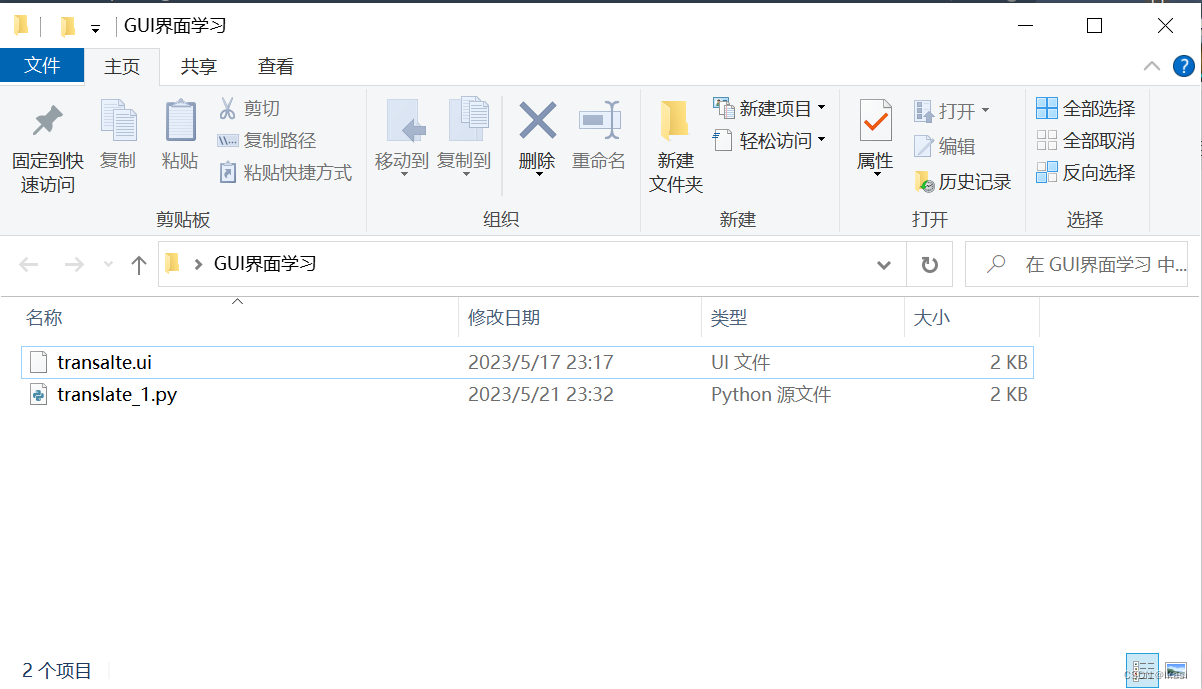This screenshot has width=1202, height=689.
Task: Click the 重命名 (Rename) icon
Action: click(599, 140)
